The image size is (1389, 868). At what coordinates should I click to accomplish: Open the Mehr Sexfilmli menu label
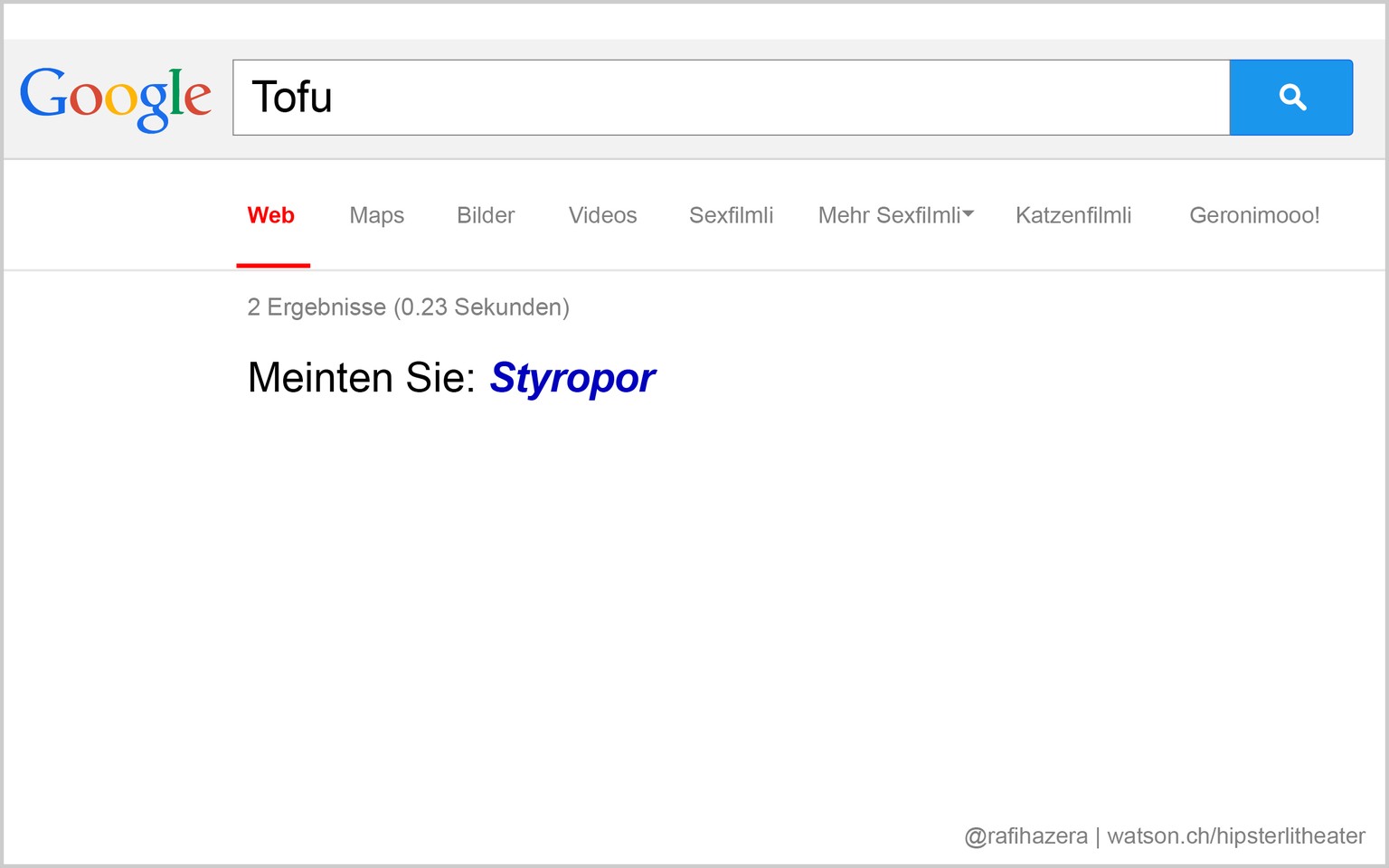pos(889,215)
